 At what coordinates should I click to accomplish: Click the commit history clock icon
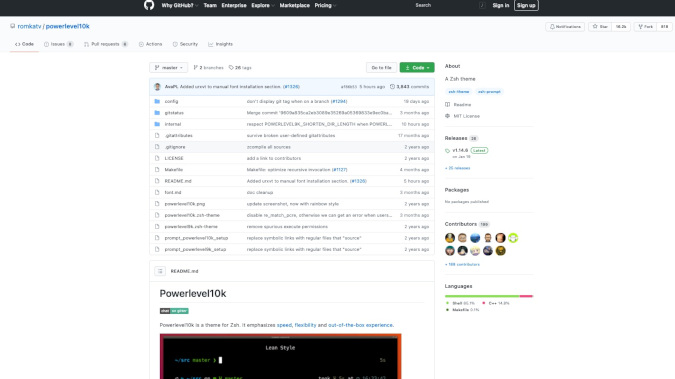point(392,87)
